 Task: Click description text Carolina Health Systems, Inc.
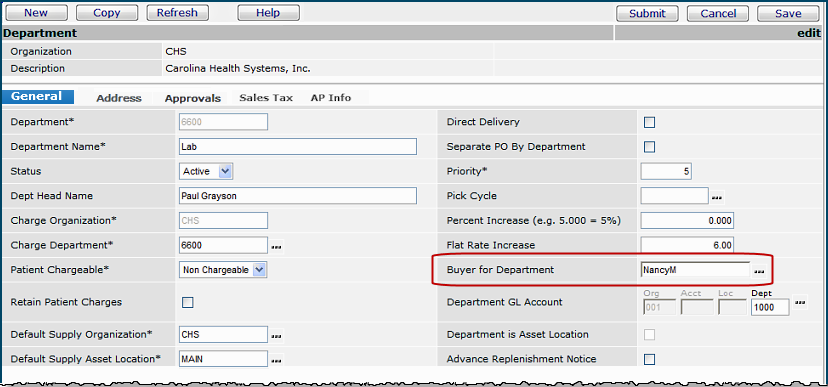tap(238, 69)
